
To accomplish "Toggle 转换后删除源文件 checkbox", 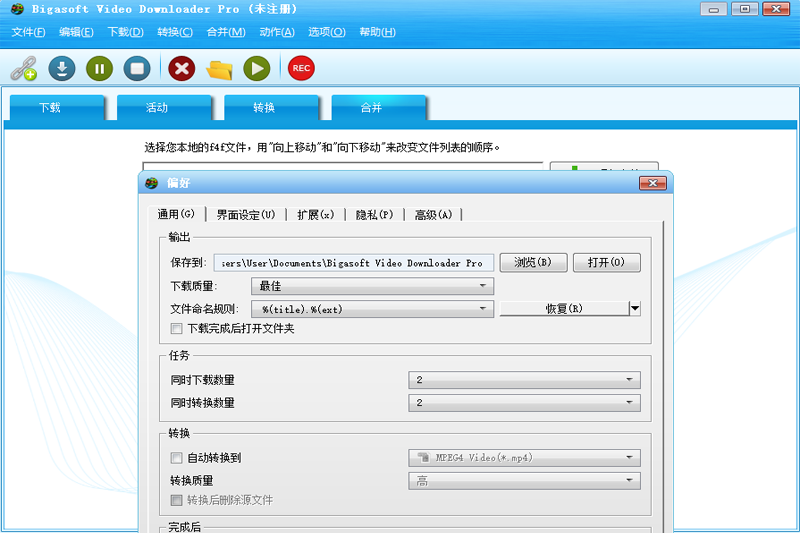I will (x=177, y=500).
